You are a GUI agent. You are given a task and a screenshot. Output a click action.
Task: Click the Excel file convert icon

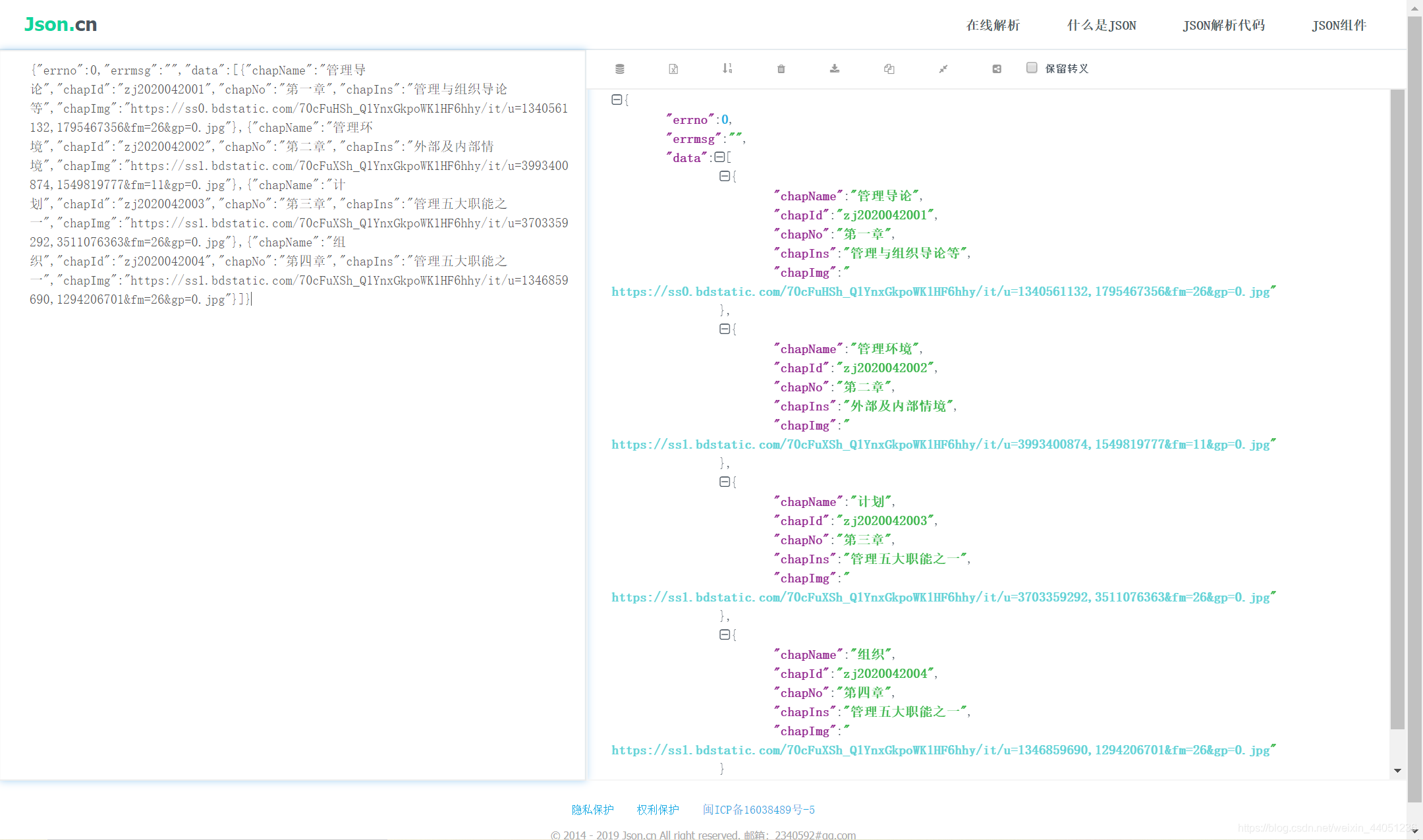673,69
